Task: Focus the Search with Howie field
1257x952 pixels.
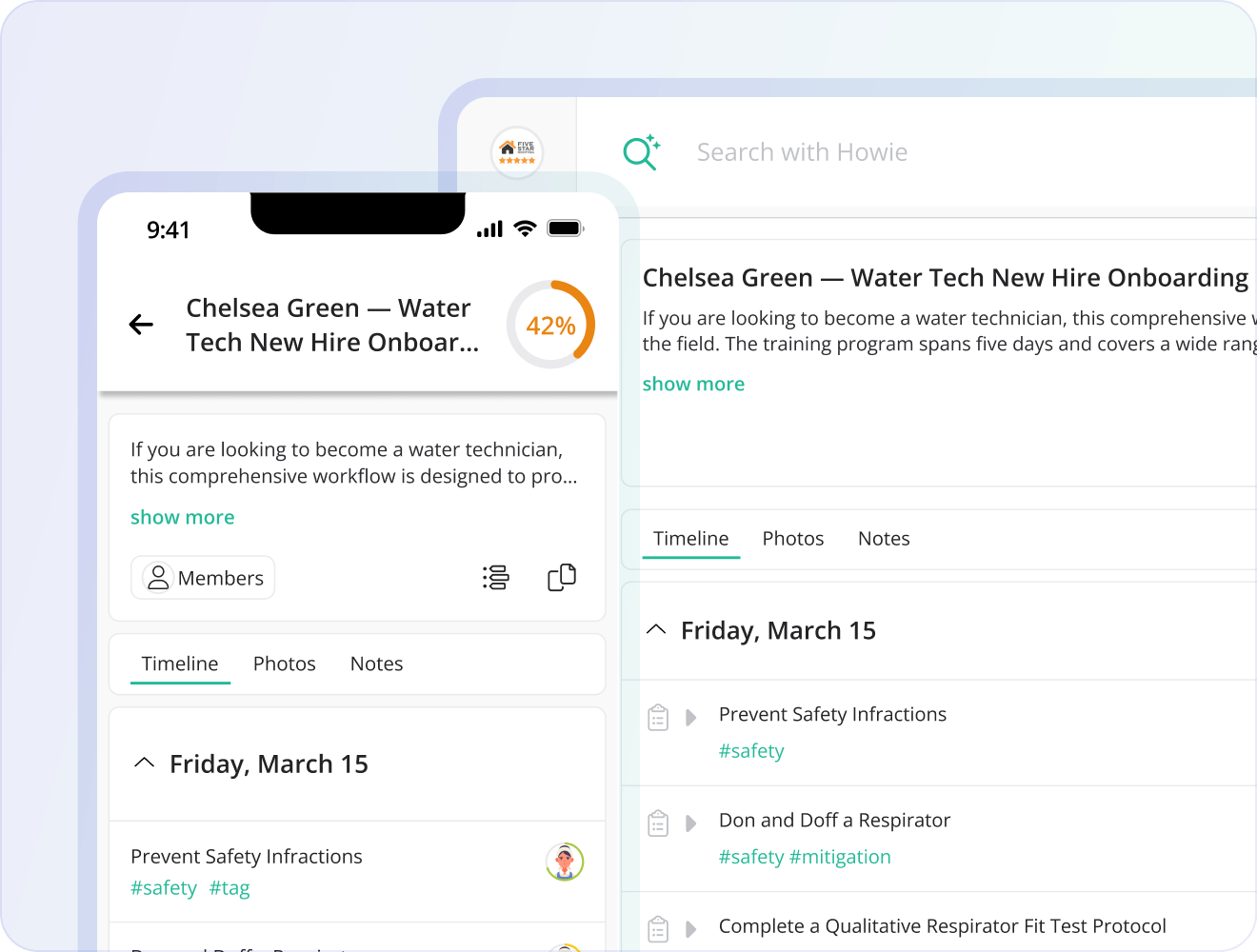Action: [x=802, y=152]
